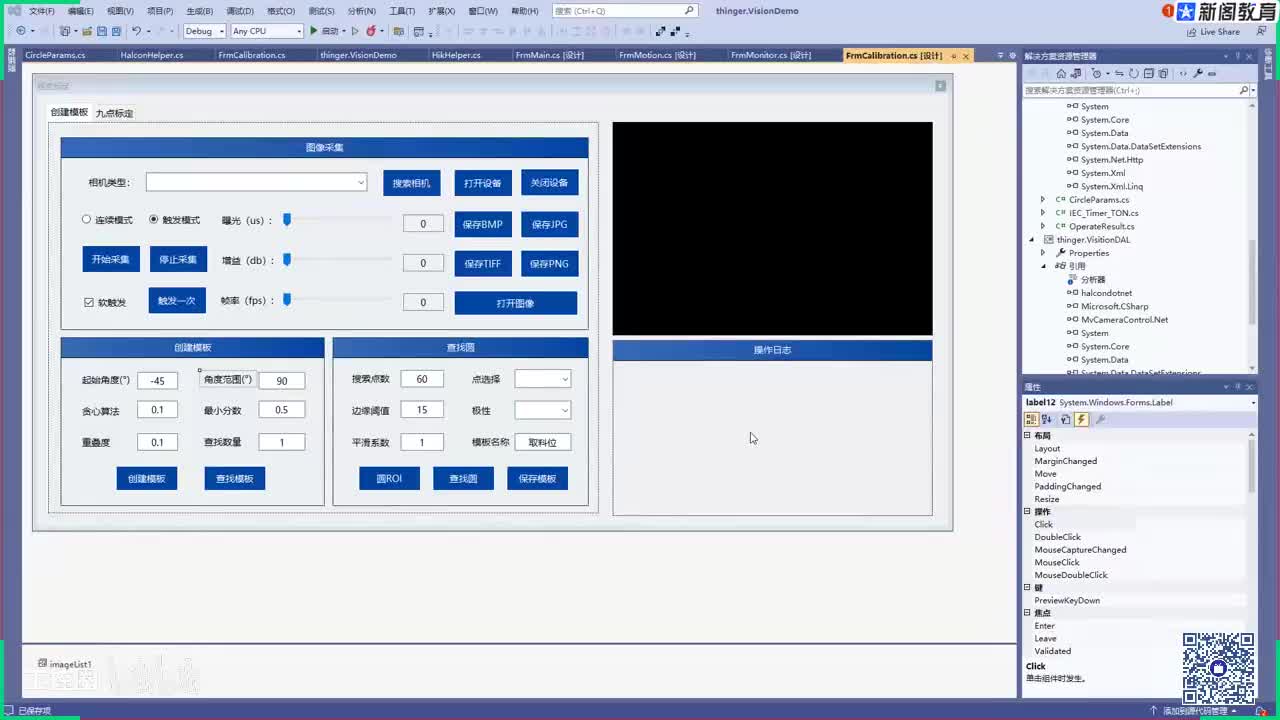Click the Show All Files icon

(1163, 73)
